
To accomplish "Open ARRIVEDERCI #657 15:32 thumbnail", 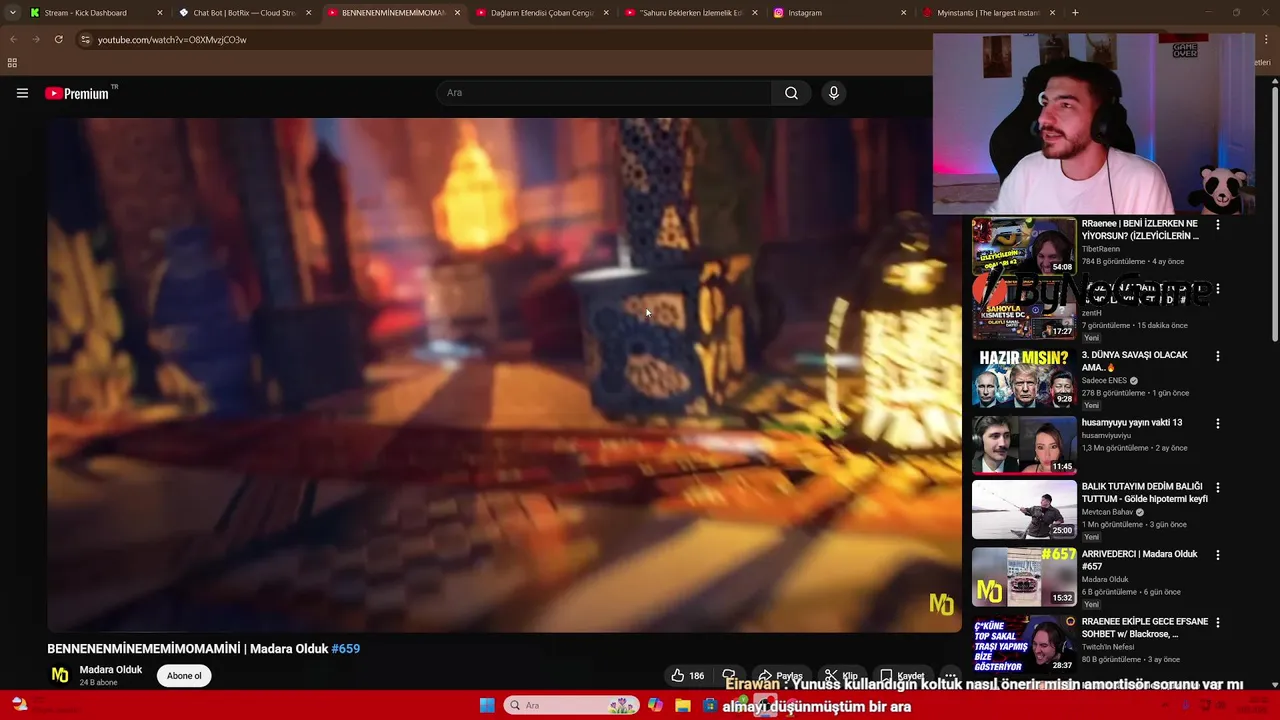I will 1024,576.
